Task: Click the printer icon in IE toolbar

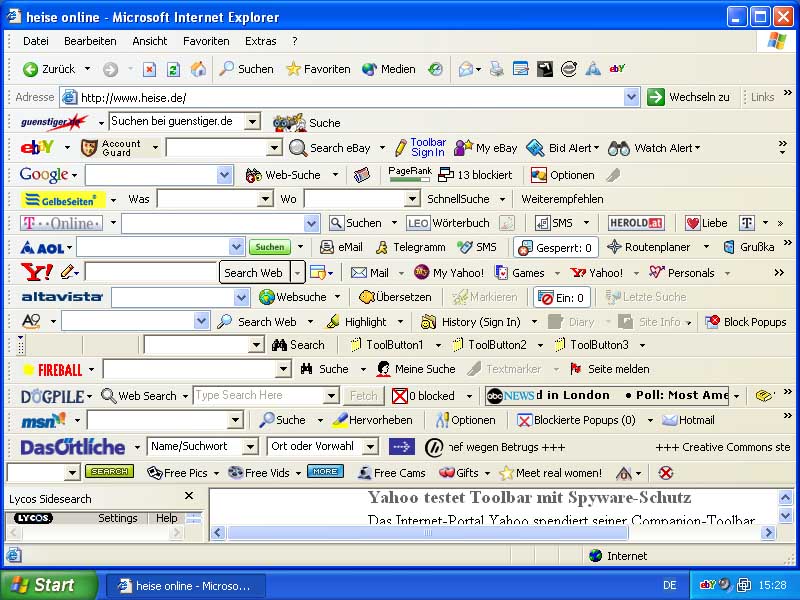Action: point(496,69)
